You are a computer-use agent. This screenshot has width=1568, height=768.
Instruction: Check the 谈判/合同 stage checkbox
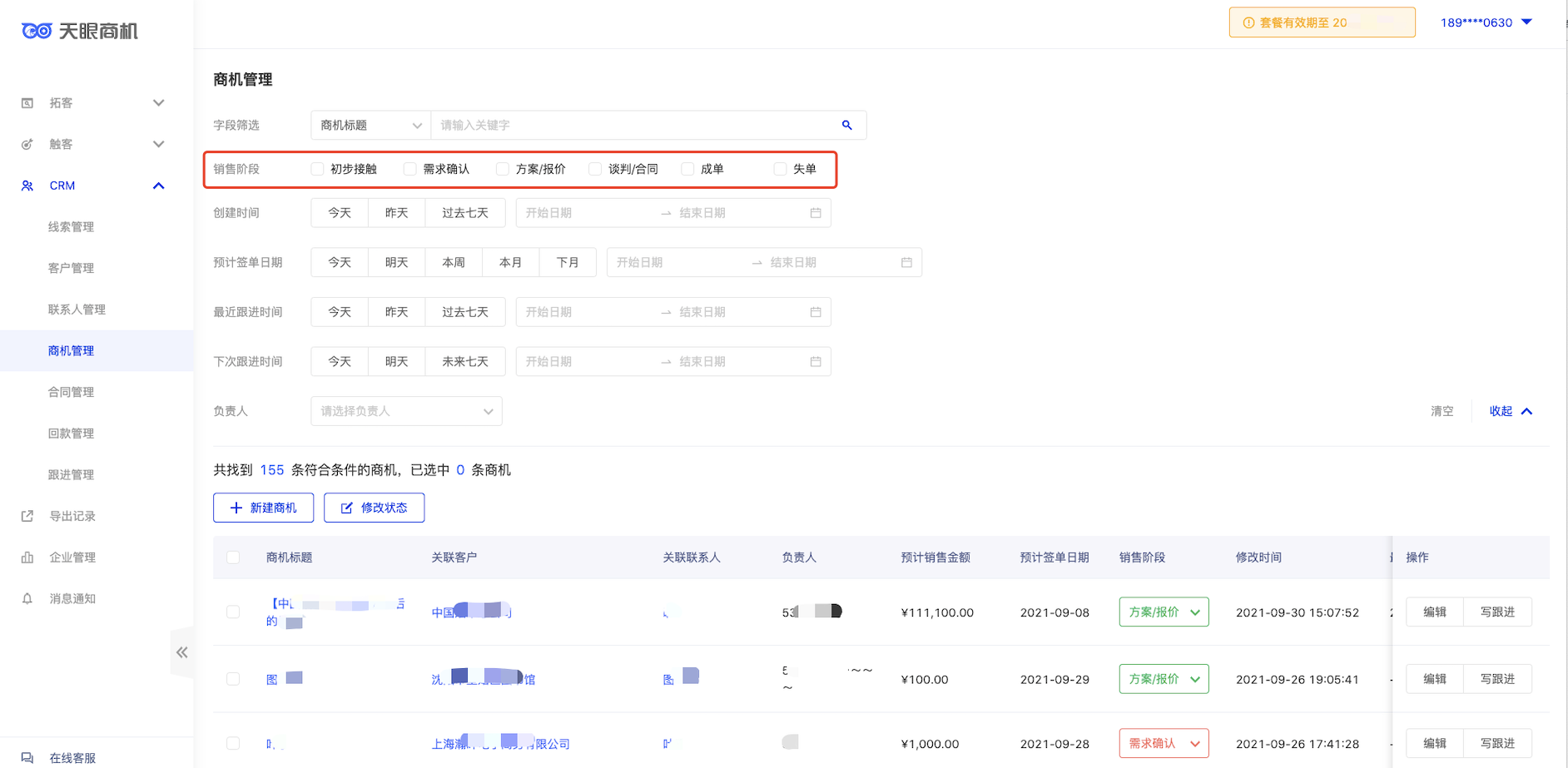click(x=595, y=169)
